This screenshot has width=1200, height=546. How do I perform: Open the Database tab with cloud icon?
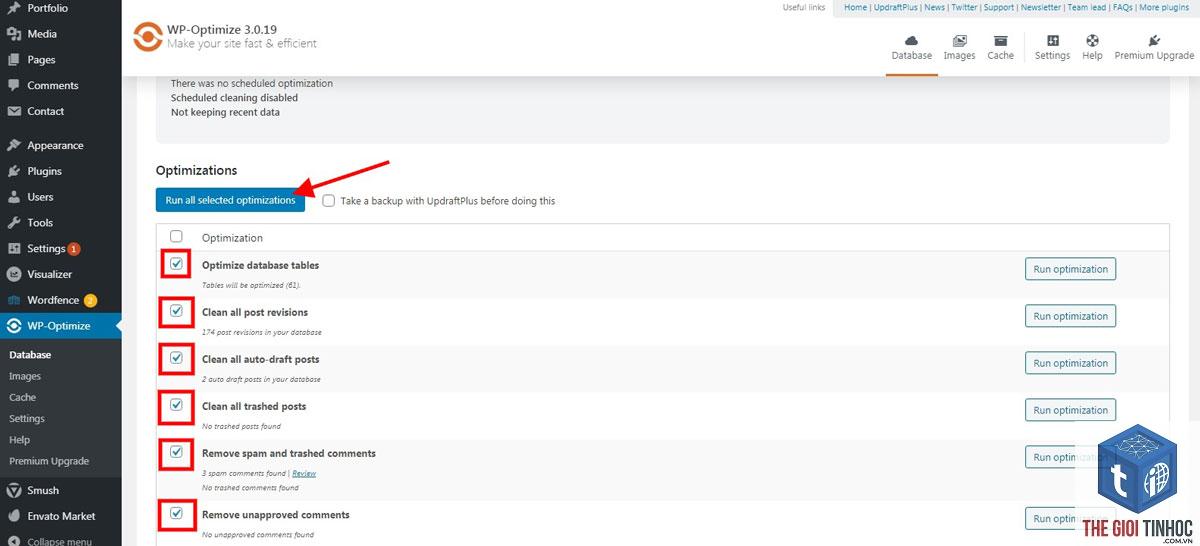pyautogui.click(x=911, y=47)
